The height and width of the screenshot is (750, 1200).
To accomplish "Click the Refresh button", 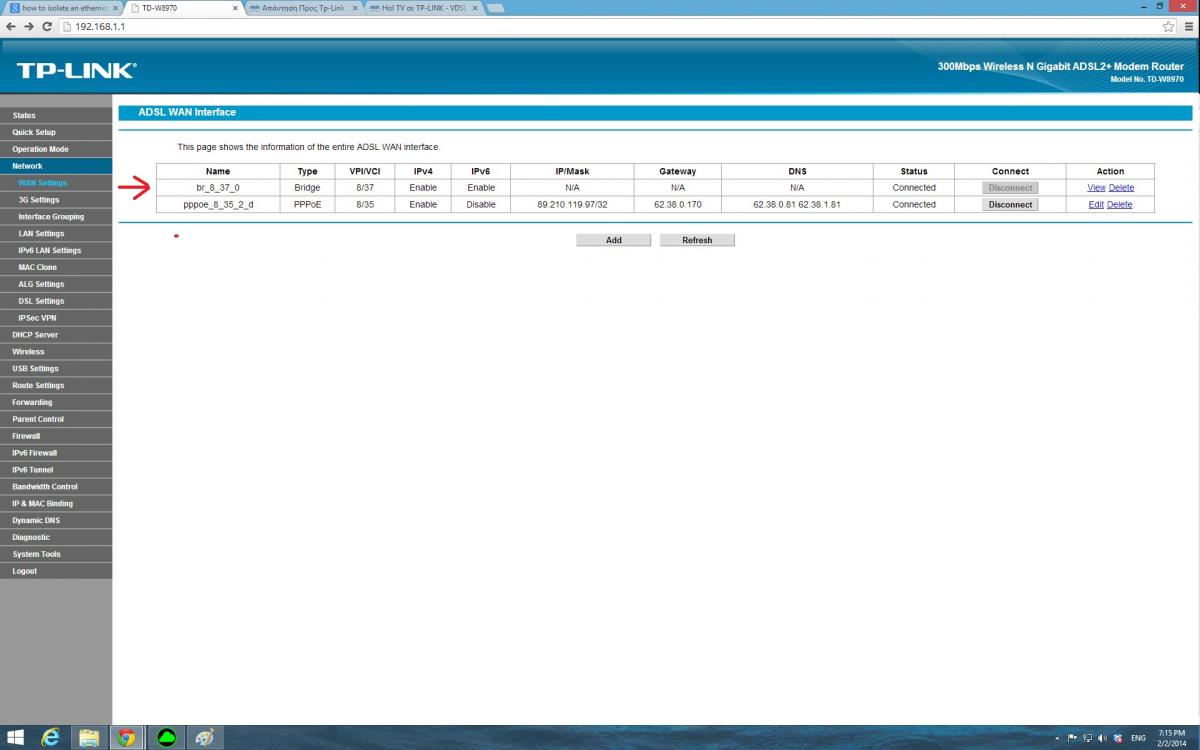I will 697,240.
